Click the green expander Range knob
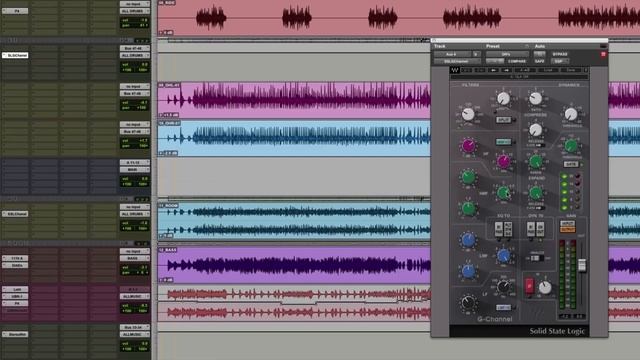Screen dimensions: 640x360 click(536, 162)
